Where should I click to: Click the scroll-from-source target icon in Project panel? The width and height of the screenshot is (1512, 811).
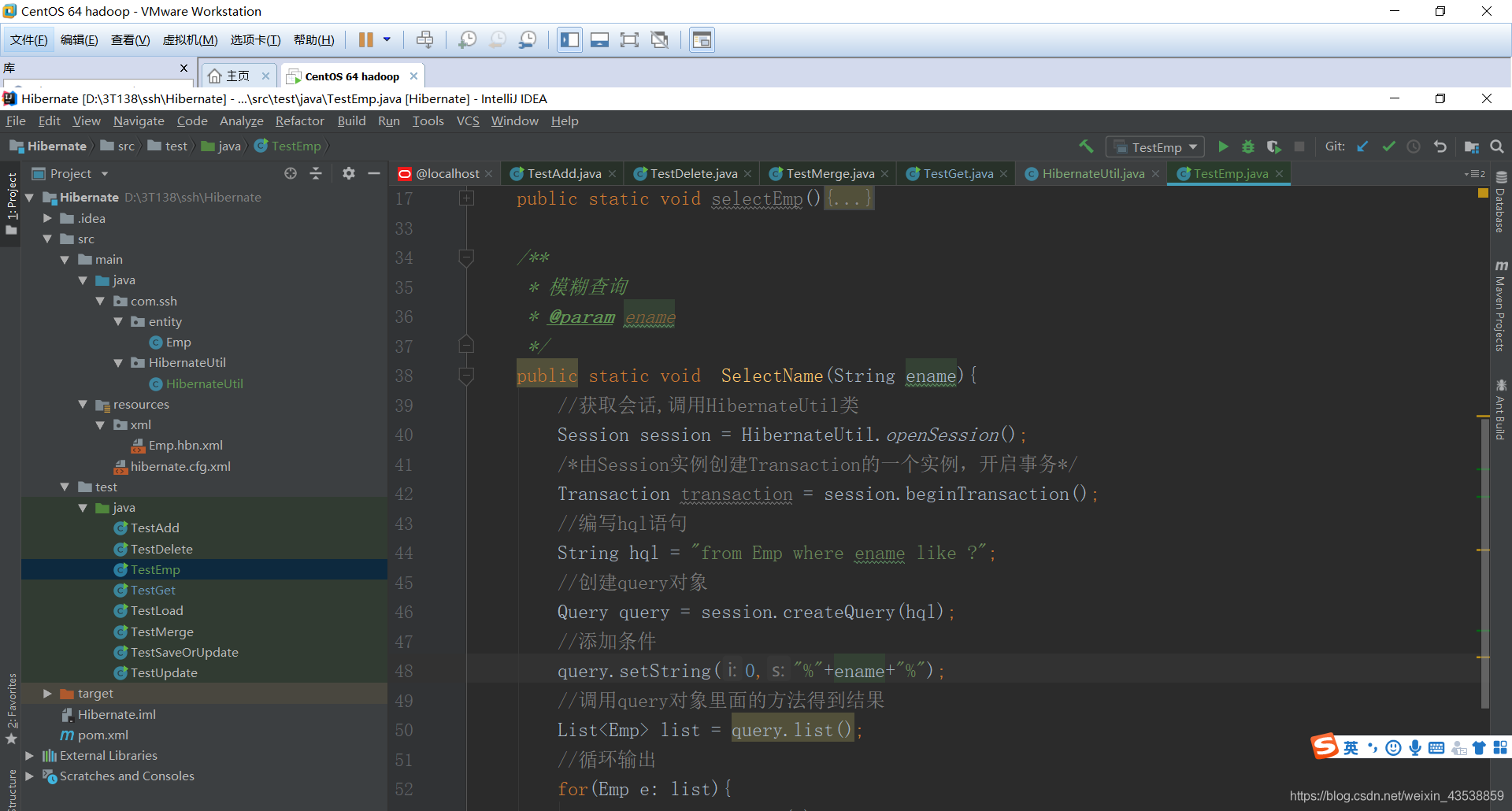point(291,173)
